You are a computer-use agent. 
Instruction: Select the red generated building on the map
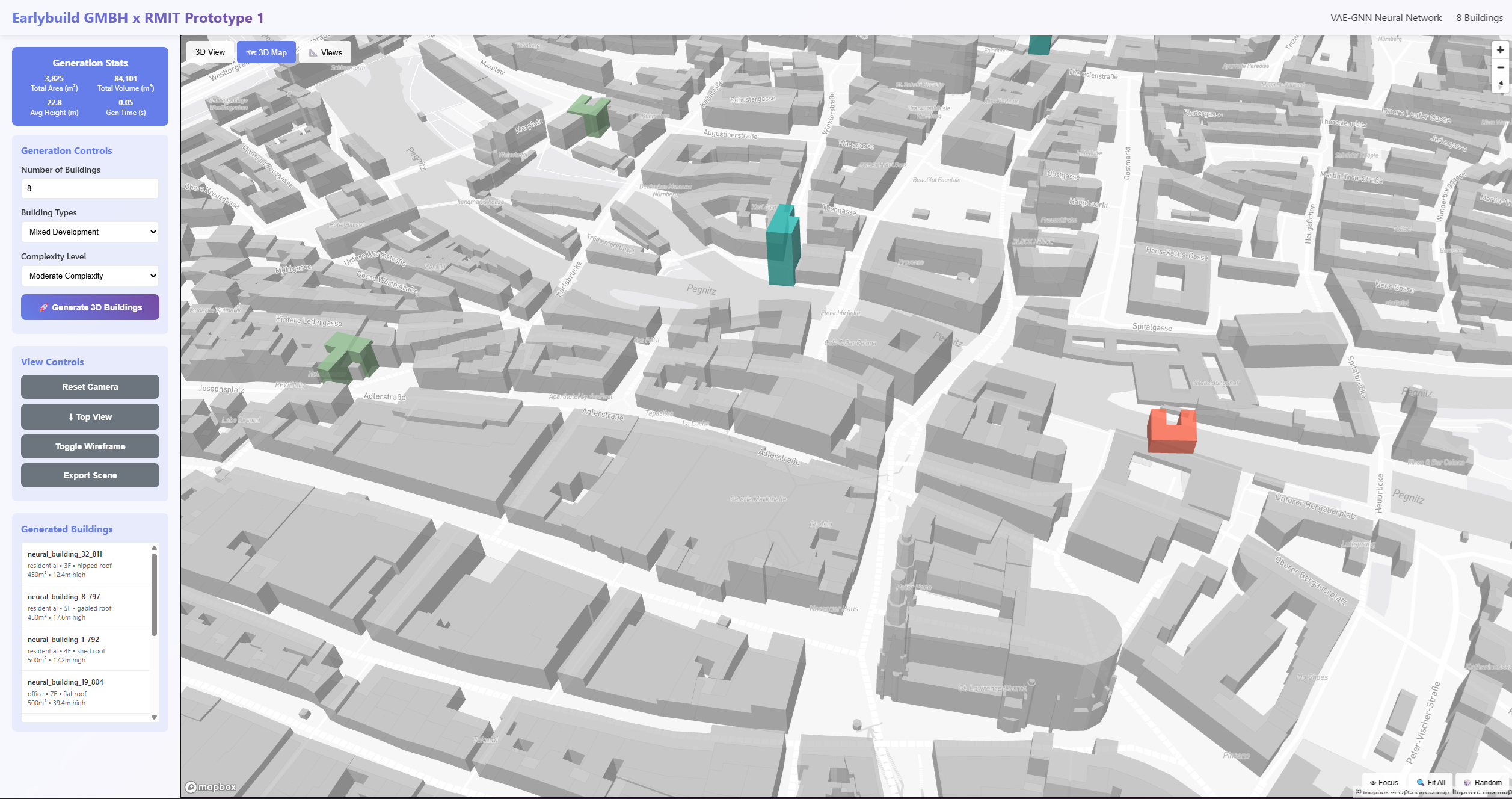pos(1172,434)
